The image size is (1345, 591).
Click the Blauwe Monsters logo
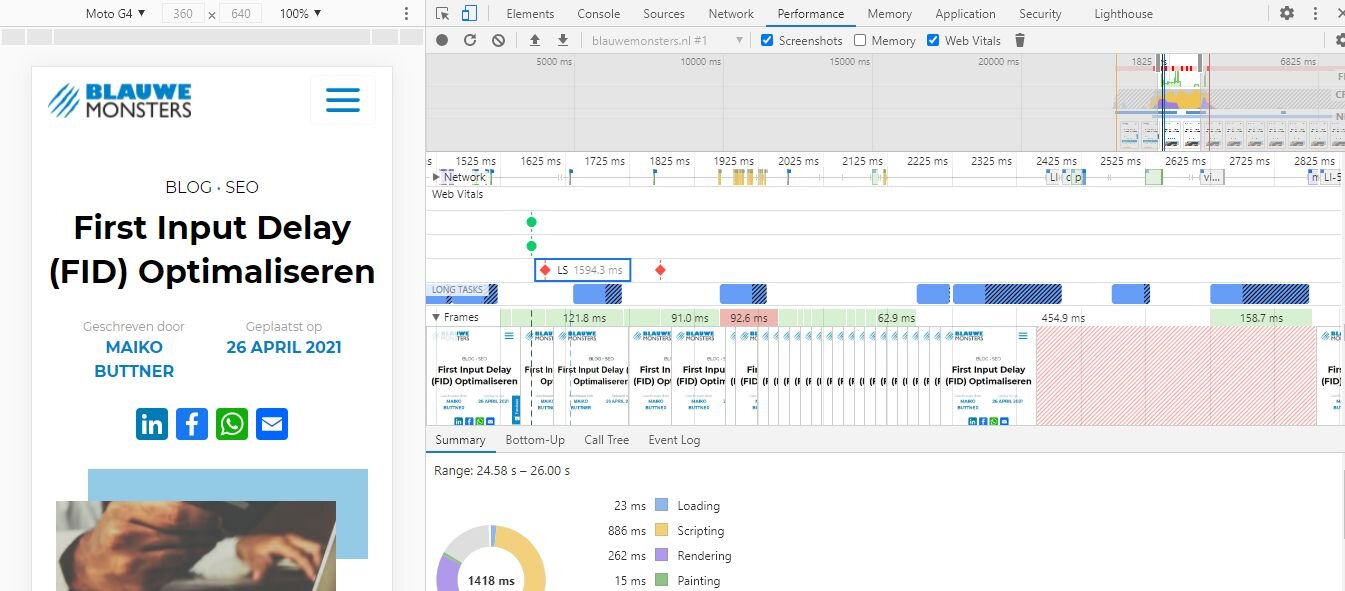point(120,100)
